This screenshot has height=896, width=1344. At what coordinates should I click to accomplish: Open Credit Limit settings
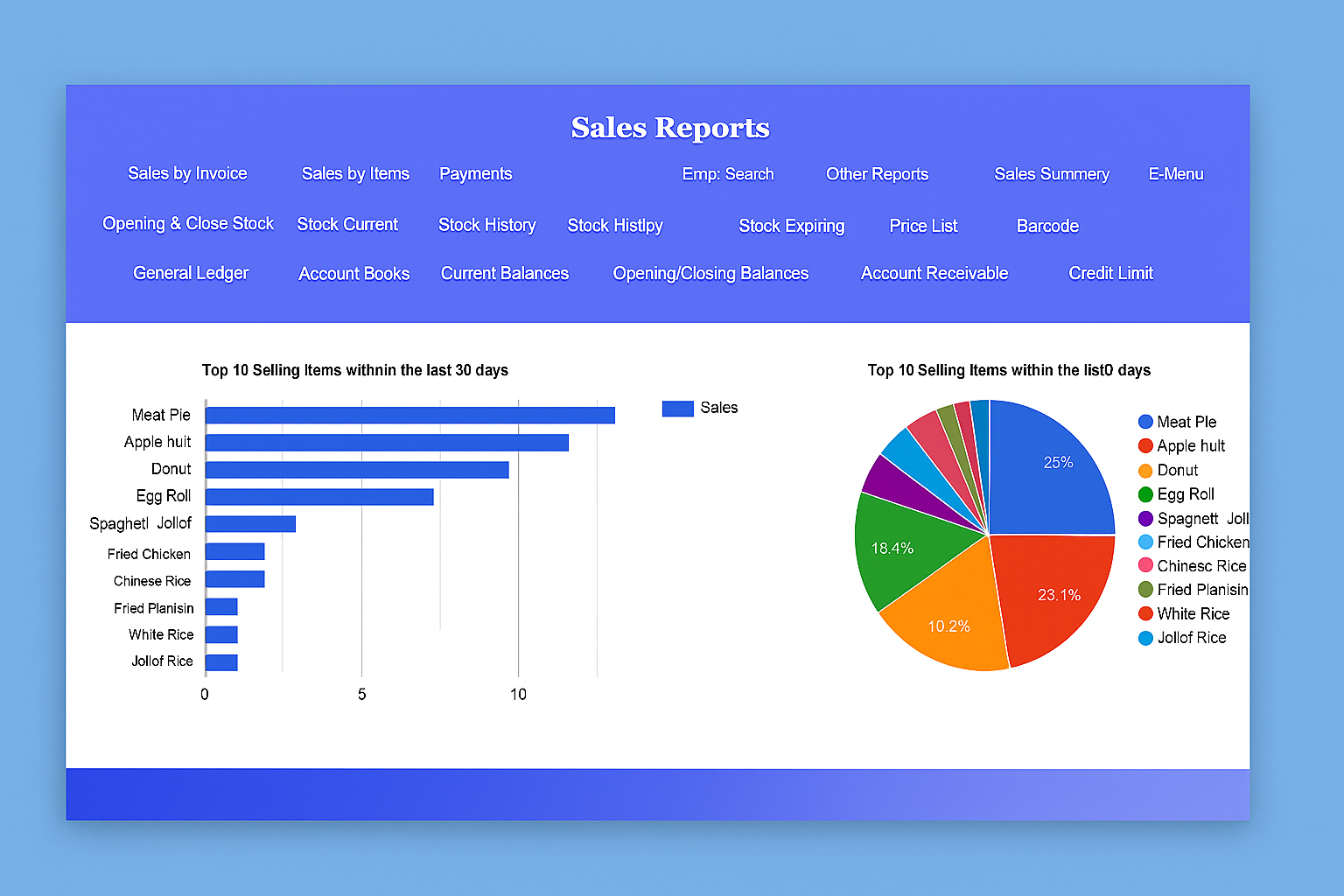[x=1109, y=273]
